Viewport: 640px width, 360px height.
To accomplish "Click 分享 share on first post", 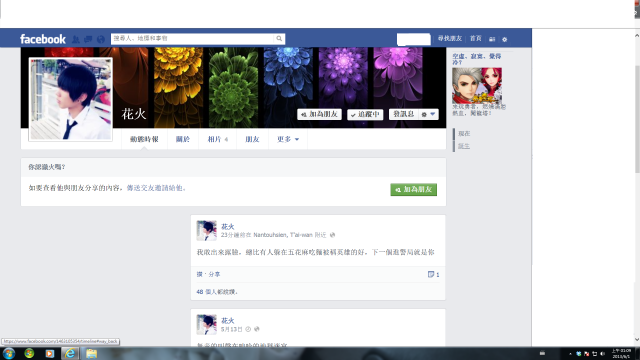I will point(214,274).
